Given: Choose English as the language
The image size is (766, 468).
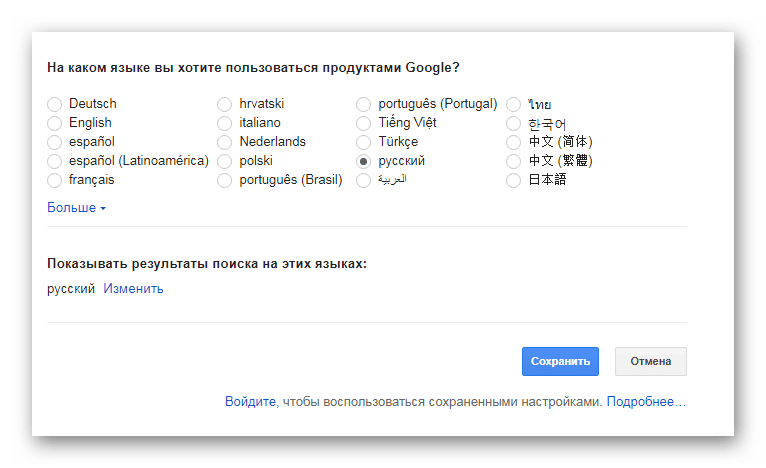Looking at the screenshot, I should 54,123.
